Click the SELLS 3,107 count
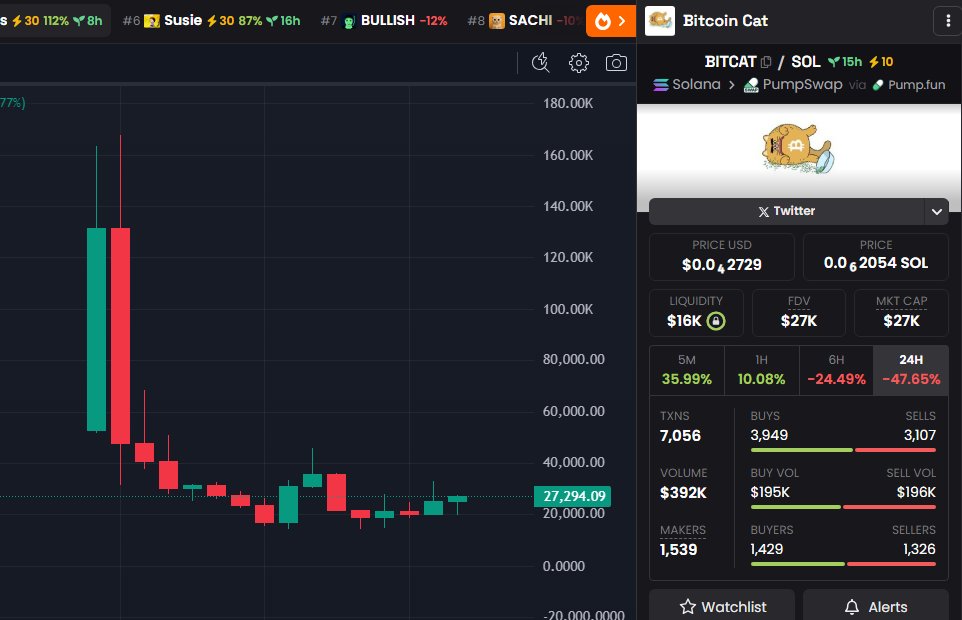The height and width of the screenshot is (620, 962). click(919, 435)
